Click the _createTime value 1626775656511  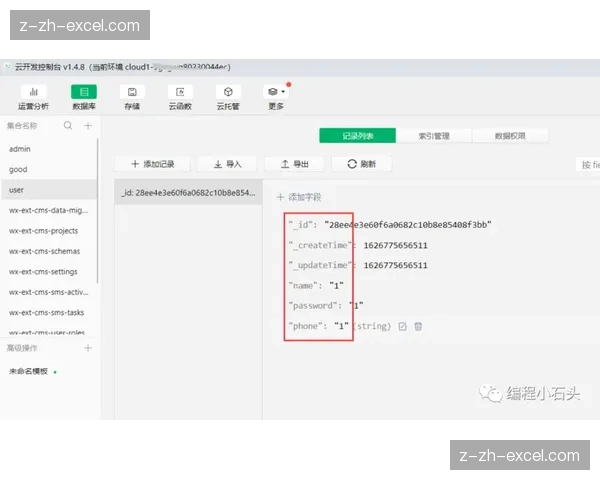[x=395, y=245]
